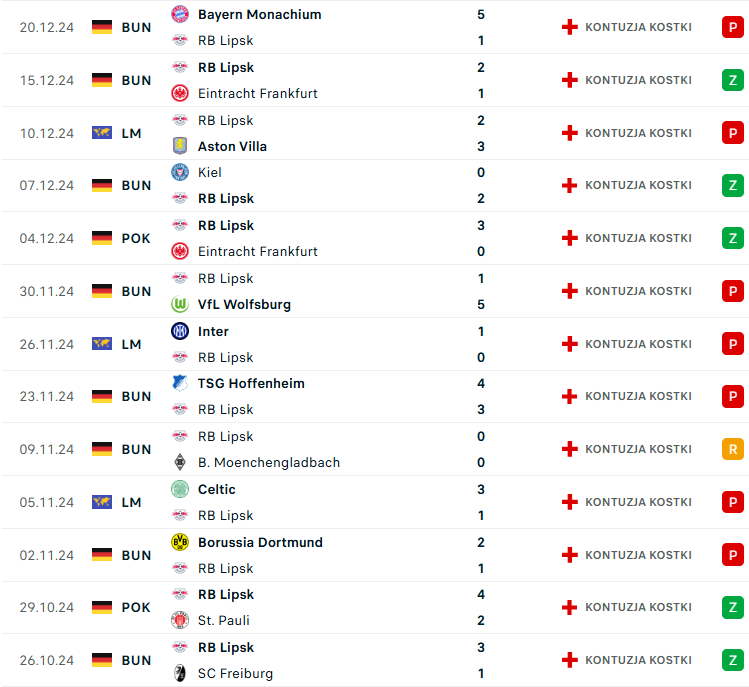The width and height of the screenshot is (749, 687).
Task: Click the orange R badge for Moenchengladbach draw
Action: (733, 449)
